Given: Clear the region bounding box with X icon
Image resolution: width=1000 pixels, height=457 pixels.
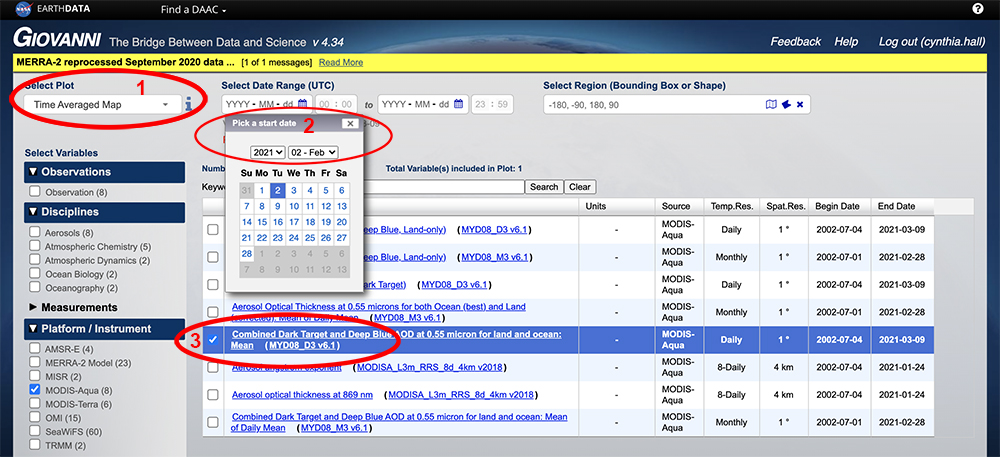Looking at the screenshot, I should tap(800, 105).
